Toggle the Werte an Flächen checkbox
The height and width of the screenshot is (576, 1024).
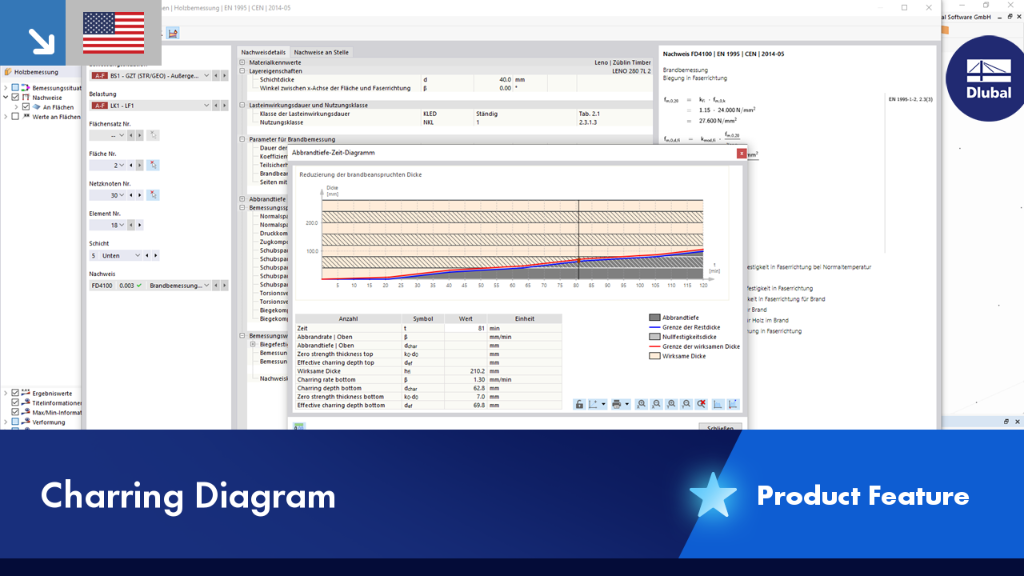[x=16, y=116]
